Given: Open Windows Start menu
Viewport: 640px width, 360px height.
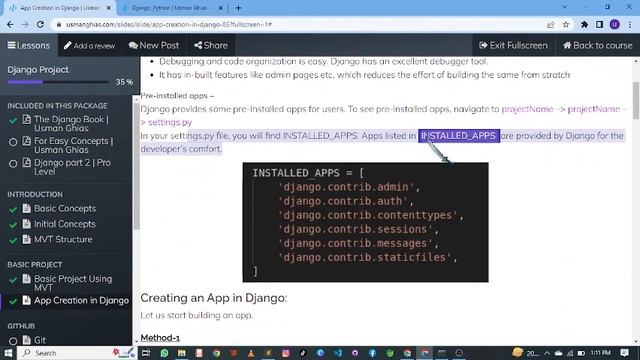Looking at the screenshot, I should [8, 353].
